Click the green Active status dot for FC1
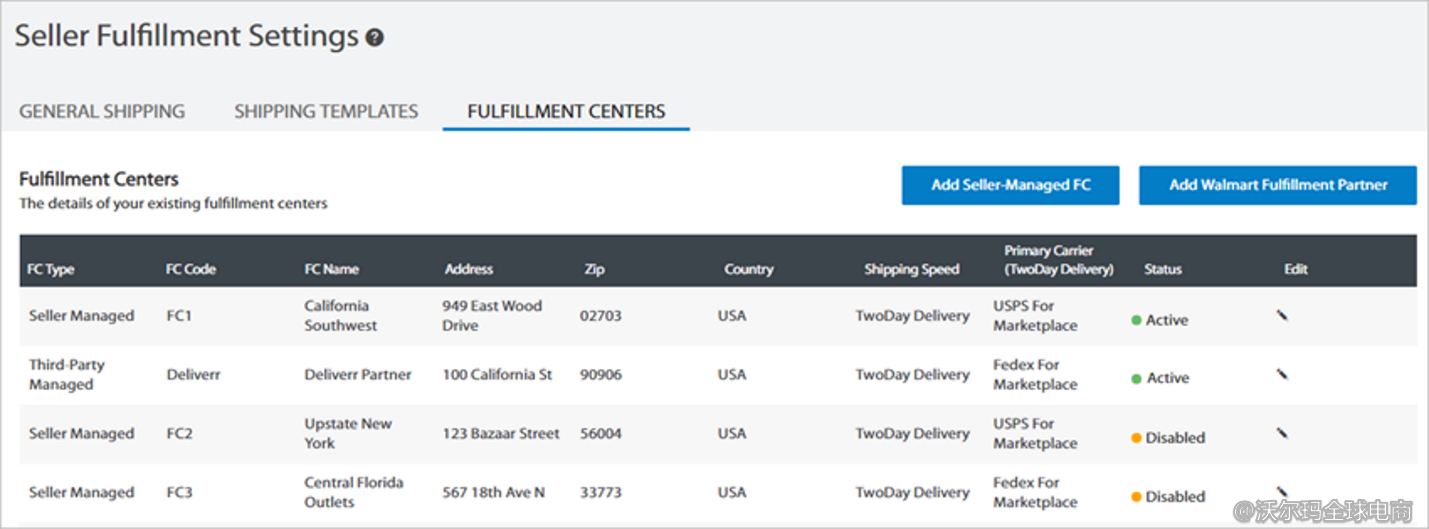Image resolution: width=1429 pixels, height=529 pixels. [x=1137, y=320]
